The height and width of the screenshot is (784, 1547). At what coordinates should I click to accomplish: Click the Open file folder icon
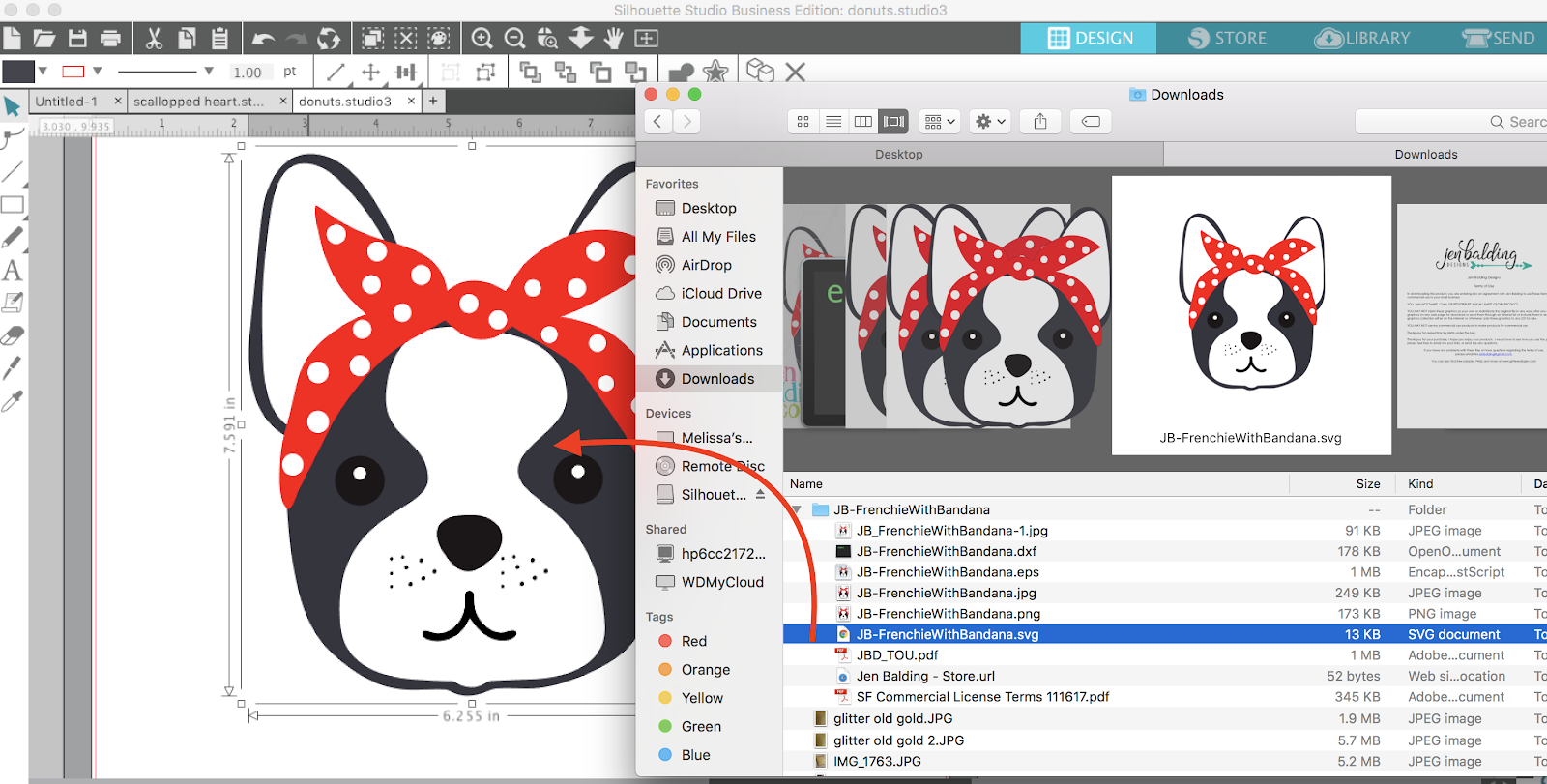(44, 39)
